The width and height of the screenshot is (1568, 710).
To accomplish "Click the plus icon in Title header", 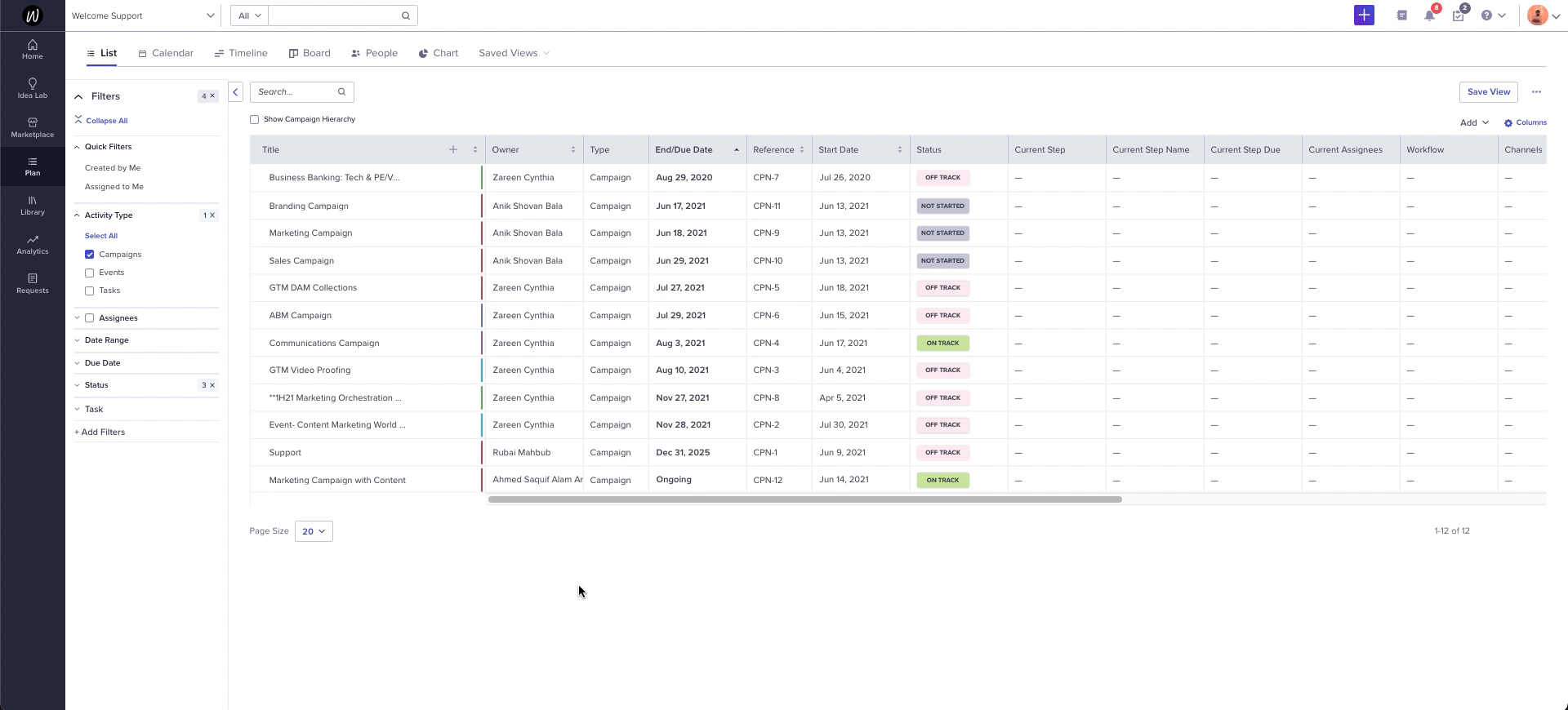I will pos(453,149).
